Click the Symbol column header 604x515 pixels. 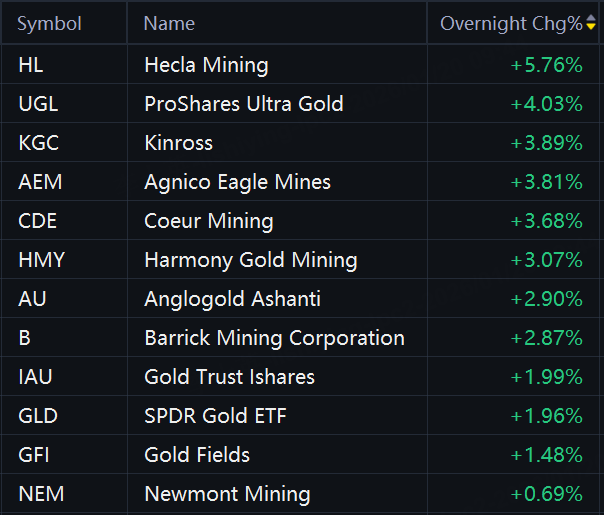click(x=49, y=24)
